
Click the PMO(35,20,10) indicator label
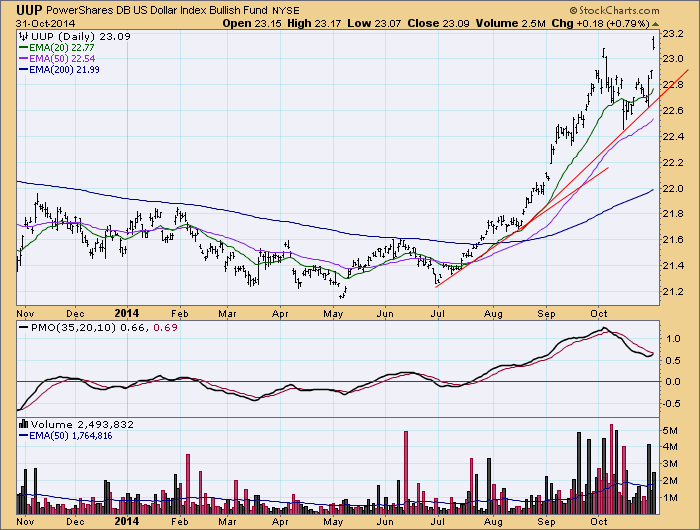tap(75, 327)
